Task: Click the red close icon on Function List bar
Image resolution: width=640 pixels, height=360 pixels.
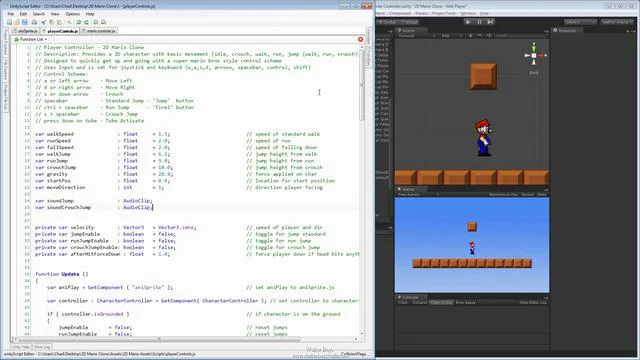Action: click(x=360, y=39)
